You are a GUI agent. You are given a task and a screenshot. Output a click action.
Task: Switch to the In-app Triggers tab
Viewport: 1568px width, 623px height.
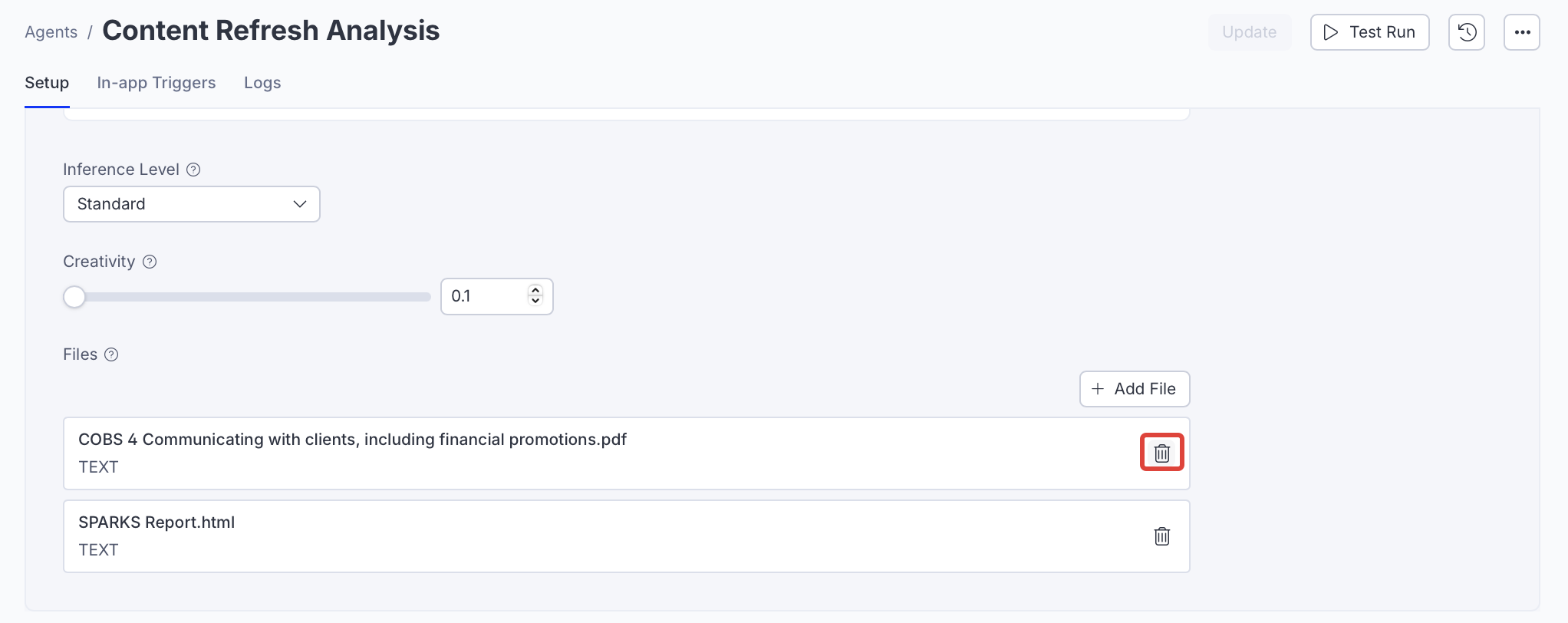156,83
